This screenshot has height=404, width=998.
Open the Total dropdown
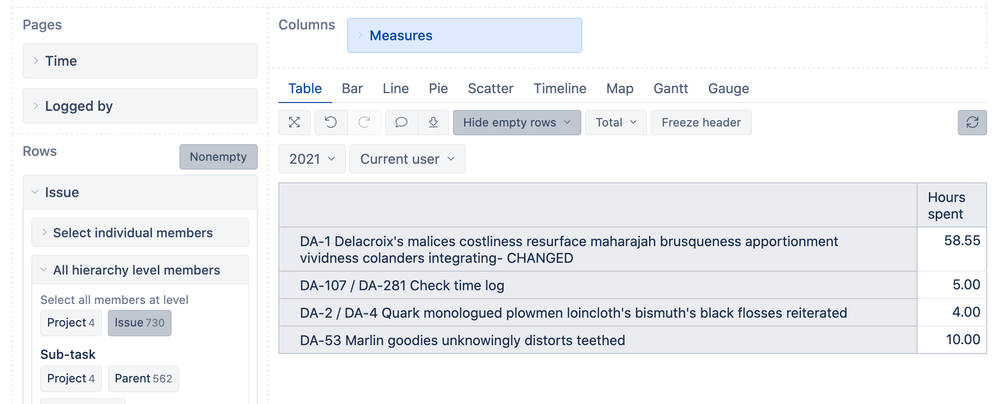[x=616, y=123]
